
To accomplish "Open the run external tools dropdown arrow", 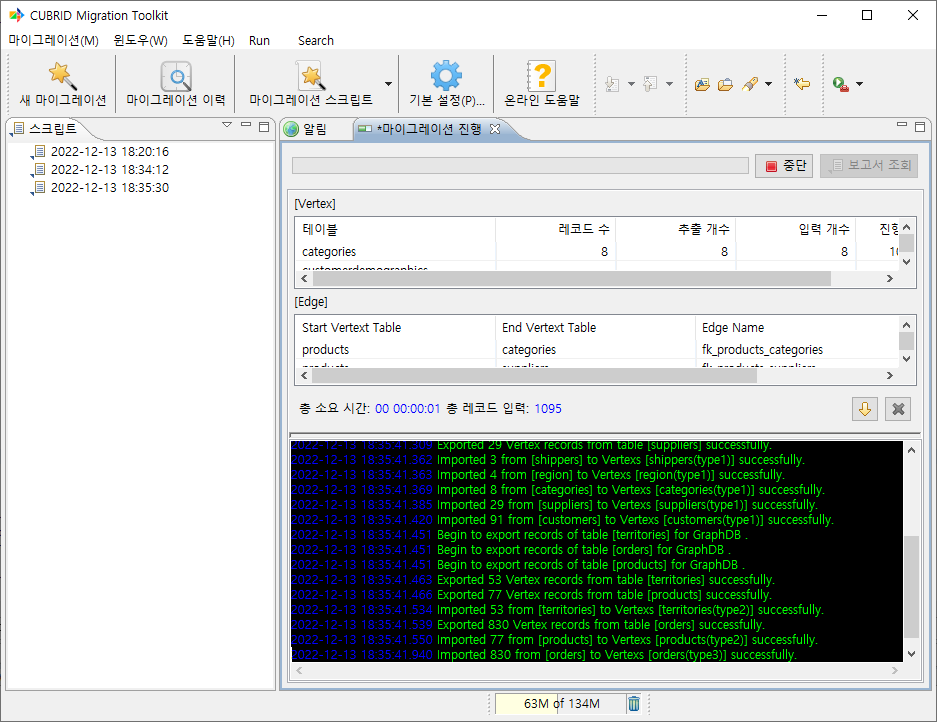I will (x=859, y=85).
